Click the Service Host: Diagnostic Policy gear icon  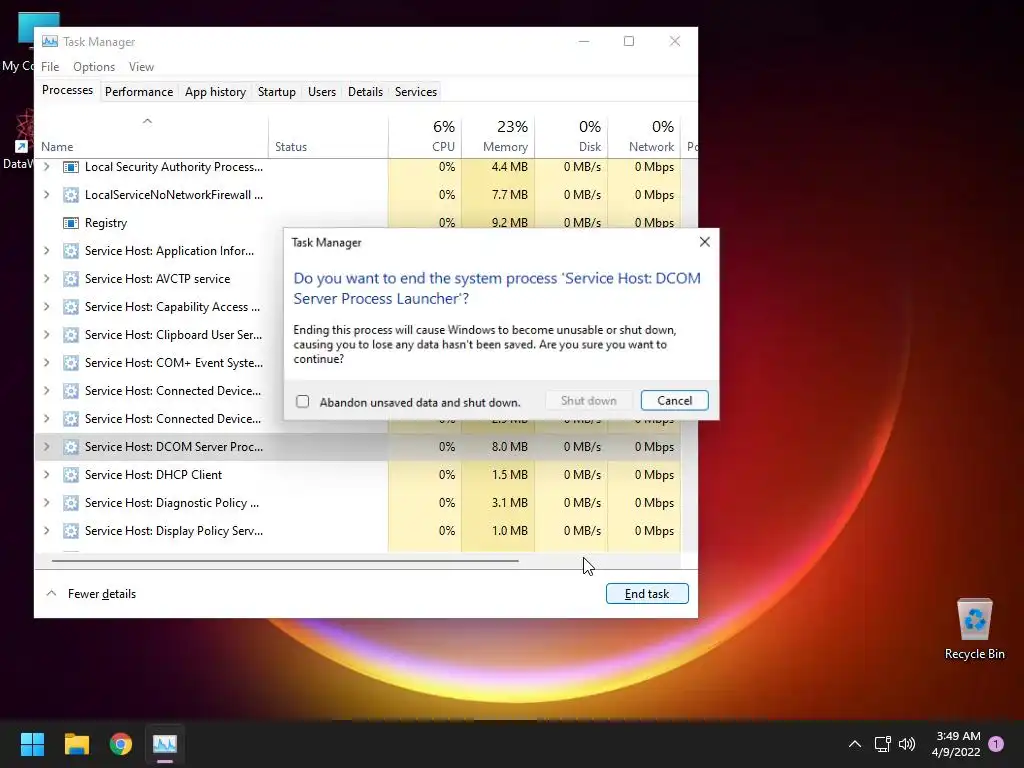71,504
